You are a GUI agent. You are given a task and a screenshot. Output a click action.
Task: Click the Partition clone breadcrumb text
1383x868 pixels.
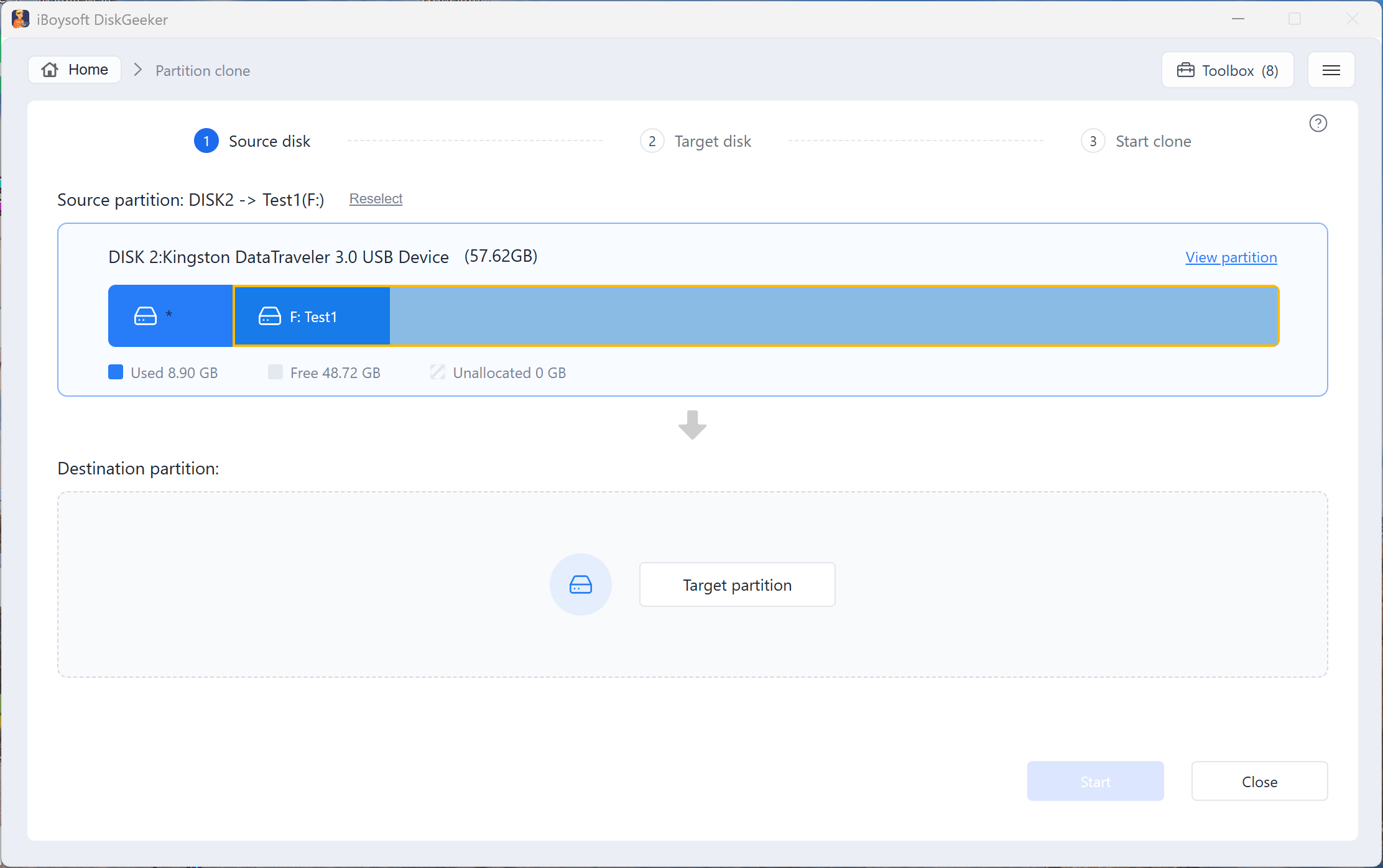203,71
